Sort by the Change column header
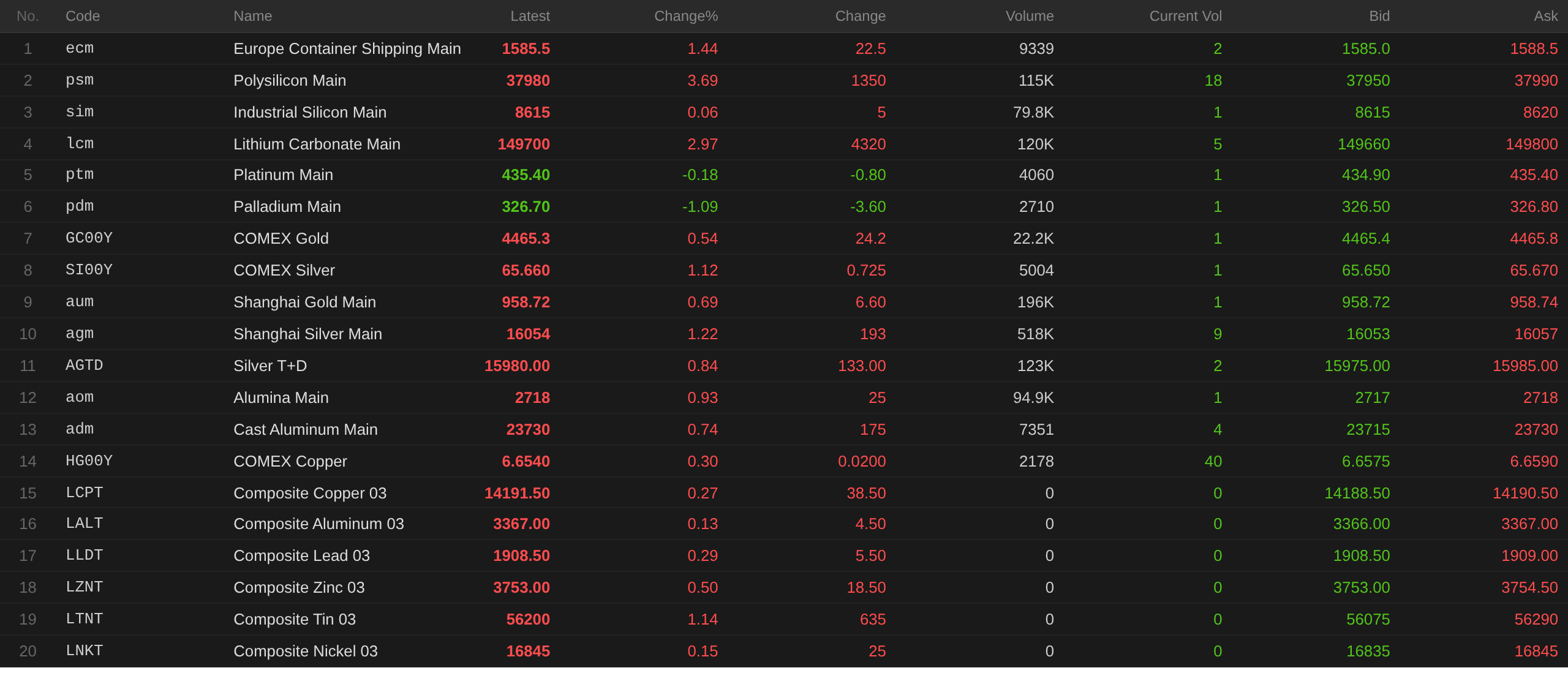The image size is (1568, 676). (x=861, y=16)
